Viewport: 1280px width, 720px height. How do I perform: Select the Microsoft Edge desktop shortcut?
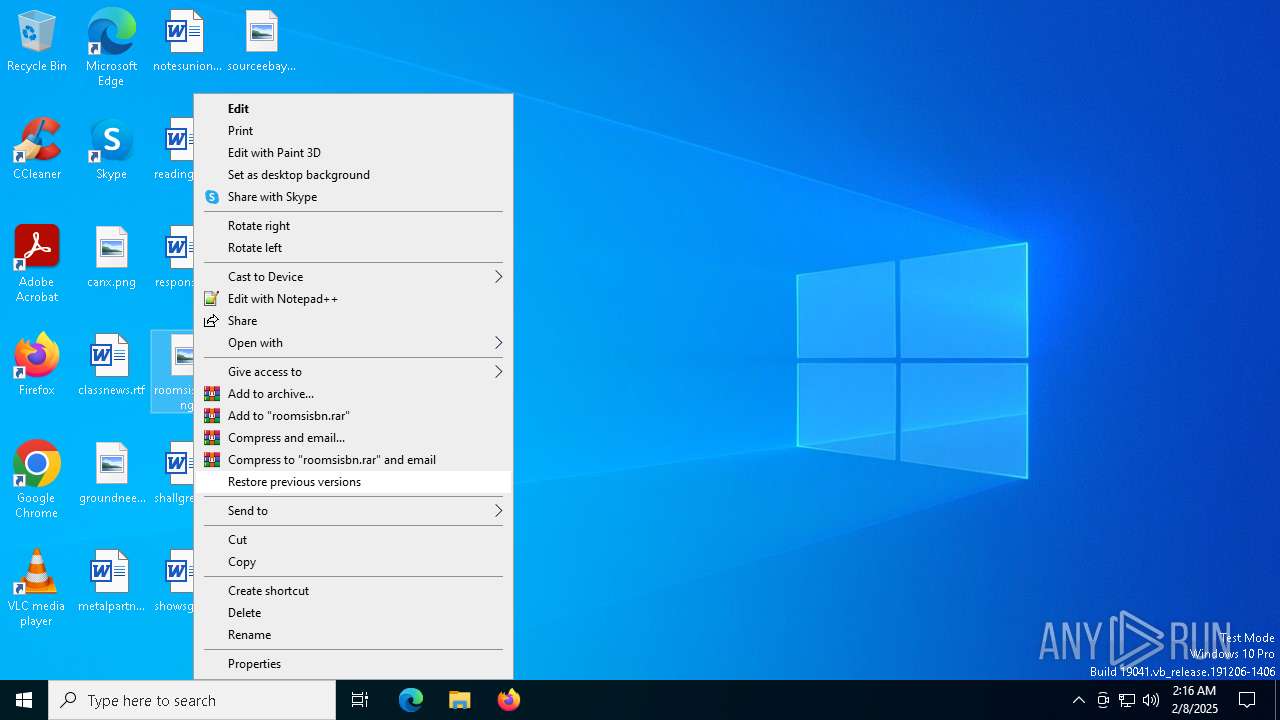111,47
